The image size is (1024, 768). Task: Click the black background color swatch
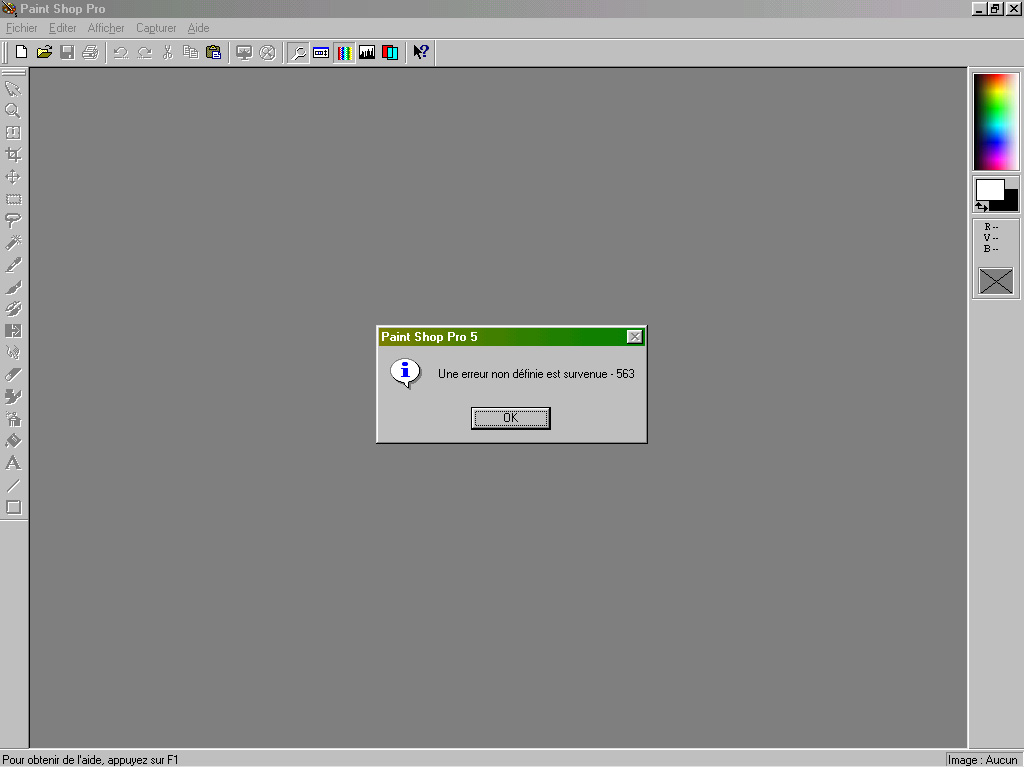click(x=1011, y=202)
